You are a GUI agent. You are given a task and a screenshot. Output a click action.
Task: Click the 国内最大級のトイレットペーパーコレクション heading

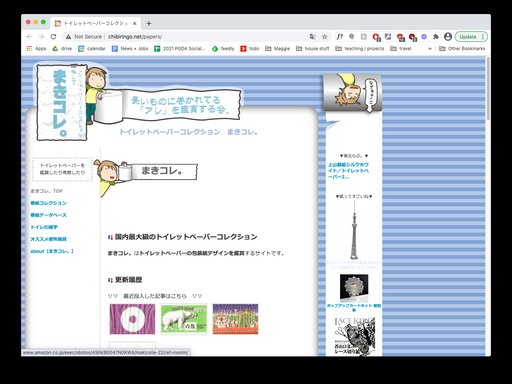click(186, 237)
